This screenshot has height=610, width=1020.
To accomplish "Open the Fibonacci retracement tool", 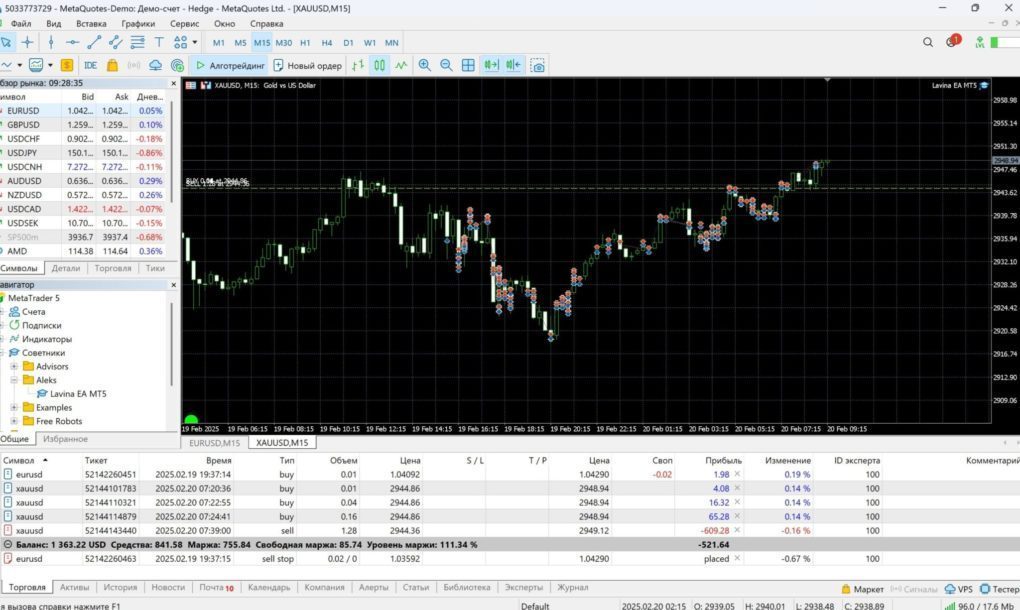I will coord(137,43).
